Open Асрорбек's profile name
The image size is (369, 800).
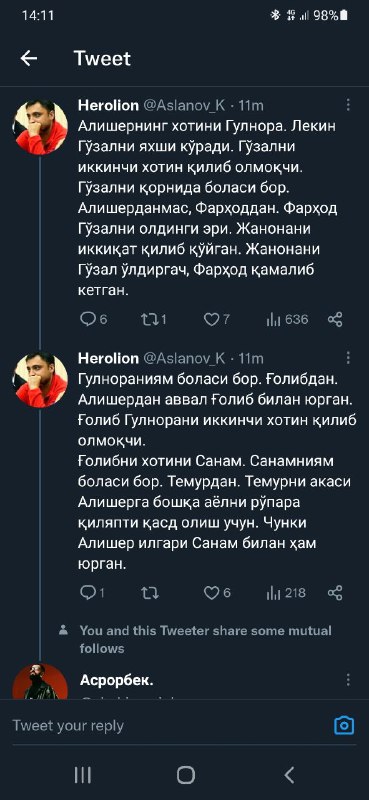click(x=117, y=680)
